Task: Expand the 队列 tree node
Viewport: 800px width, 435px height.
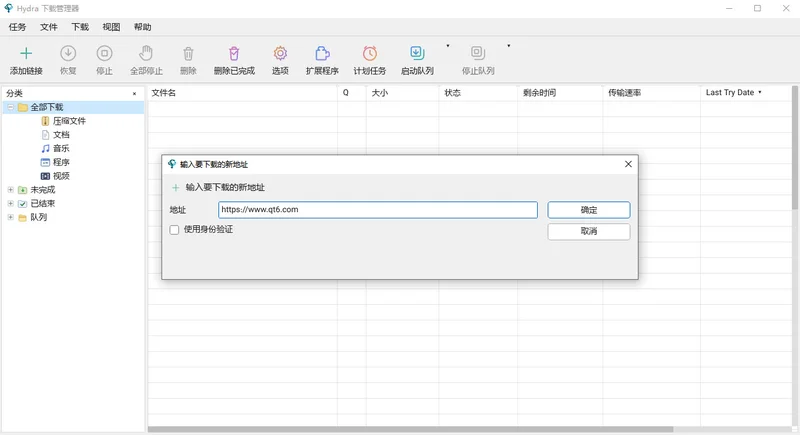Action: tap(10, 217)
